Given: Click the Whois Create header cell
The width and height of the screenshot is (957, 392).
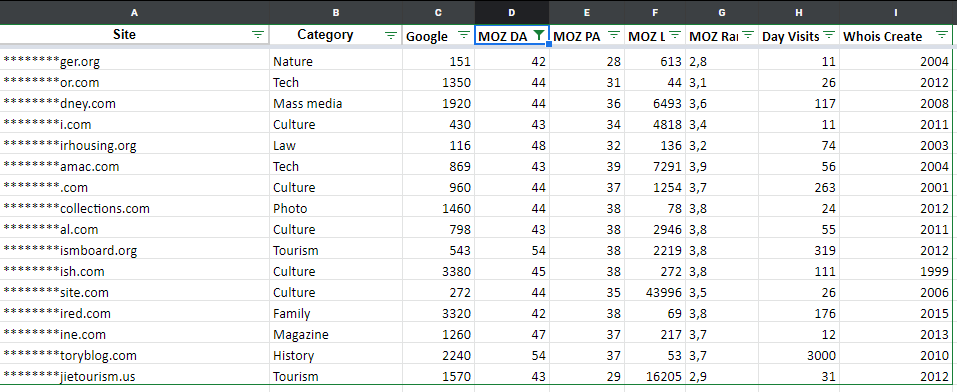Looking at the screenshot, I should [x=896, y=35].
